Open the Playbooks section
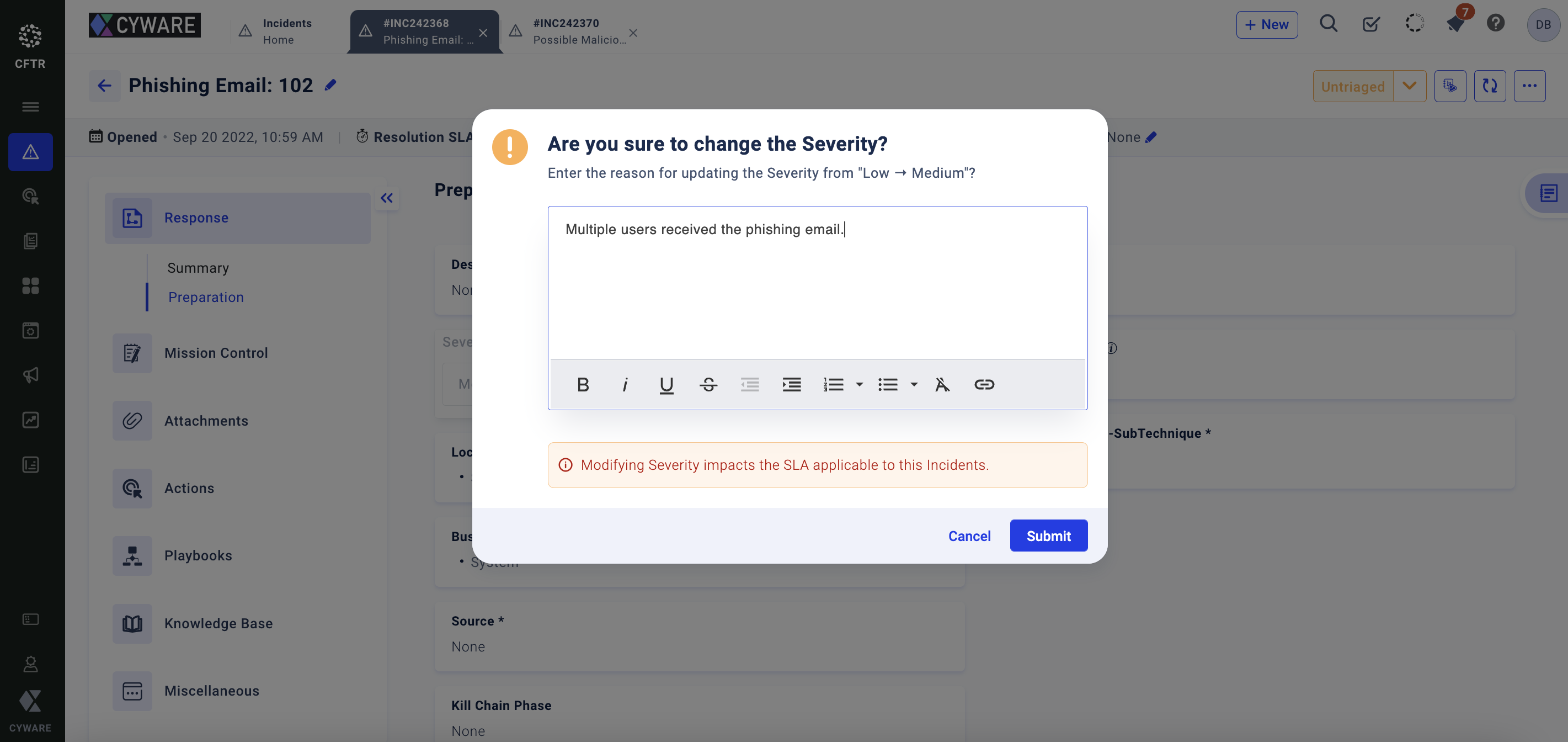 coord(198,555)
